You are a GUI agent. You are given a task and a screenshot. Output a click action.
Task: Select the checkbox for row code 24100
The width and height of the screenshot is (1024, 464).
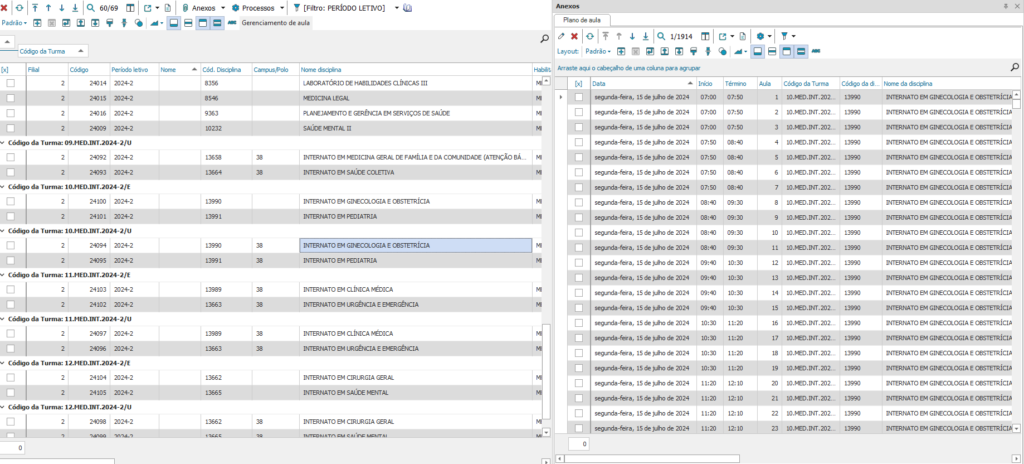click(11, 201)
